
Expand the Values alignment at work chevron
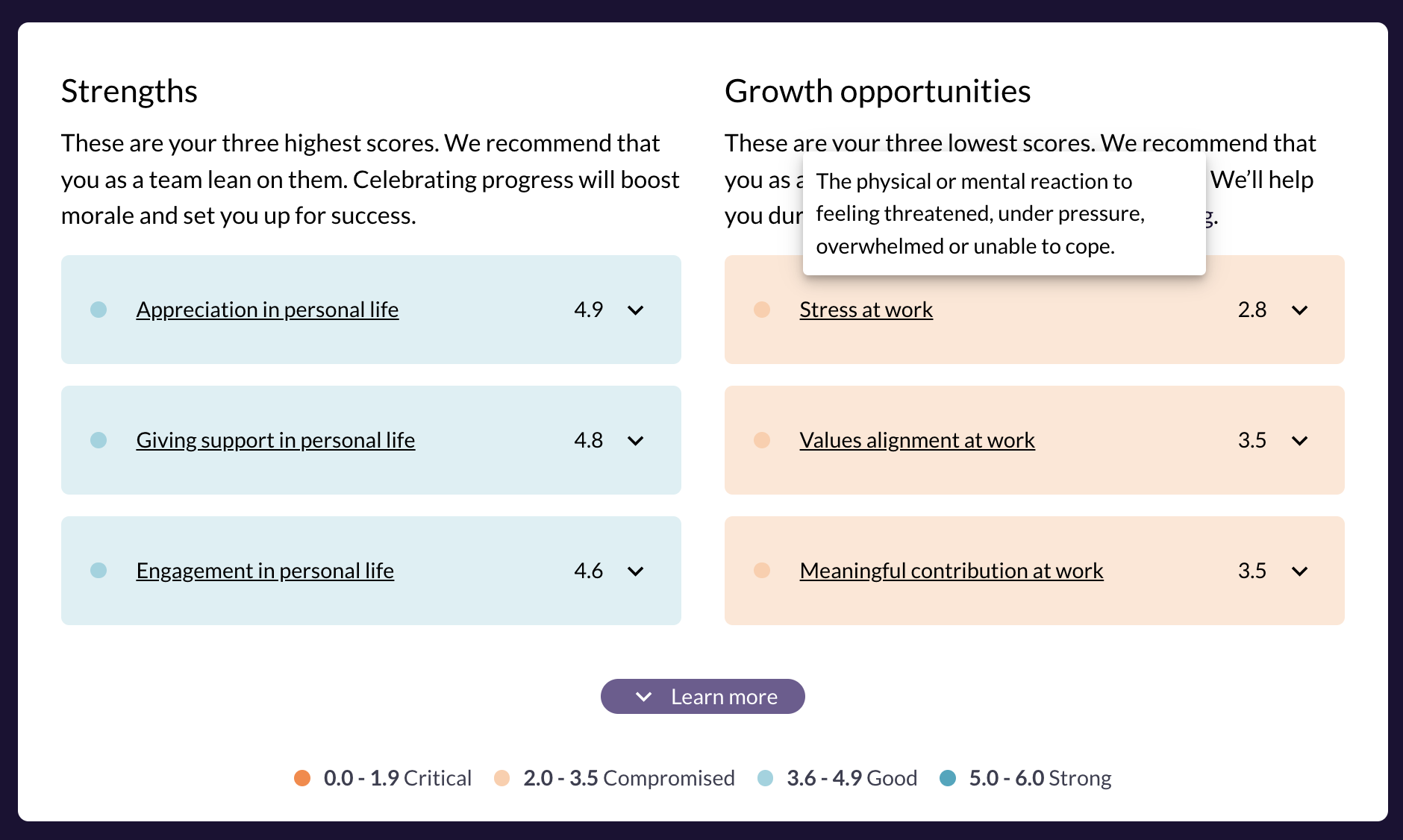click(x=1299, y=441)
